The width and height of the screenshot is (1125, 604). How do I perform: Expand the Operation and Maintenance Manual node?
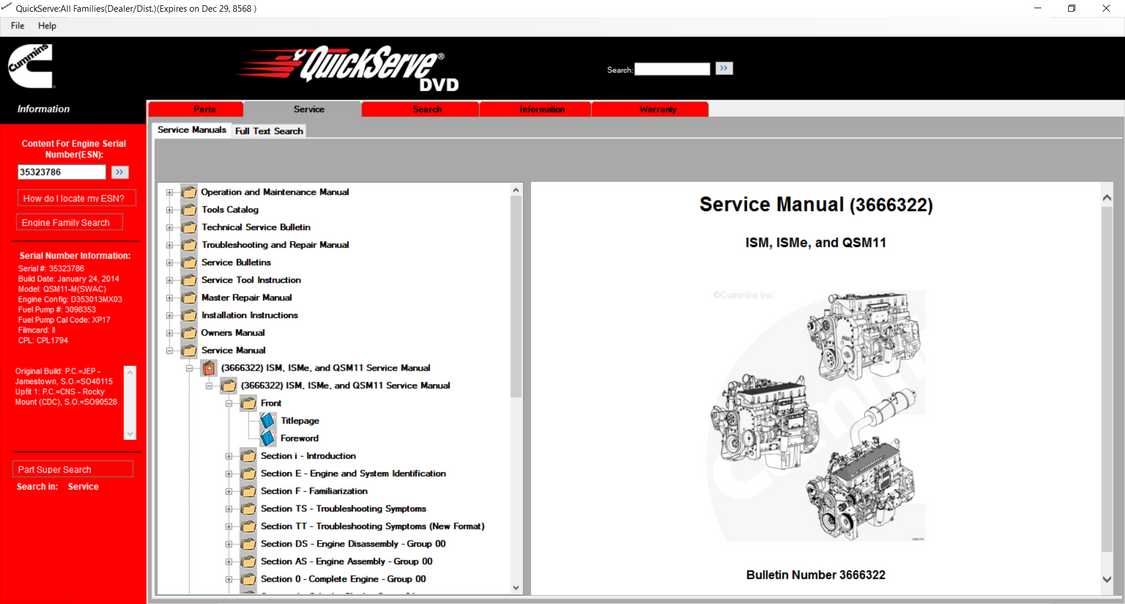[169, 191]
